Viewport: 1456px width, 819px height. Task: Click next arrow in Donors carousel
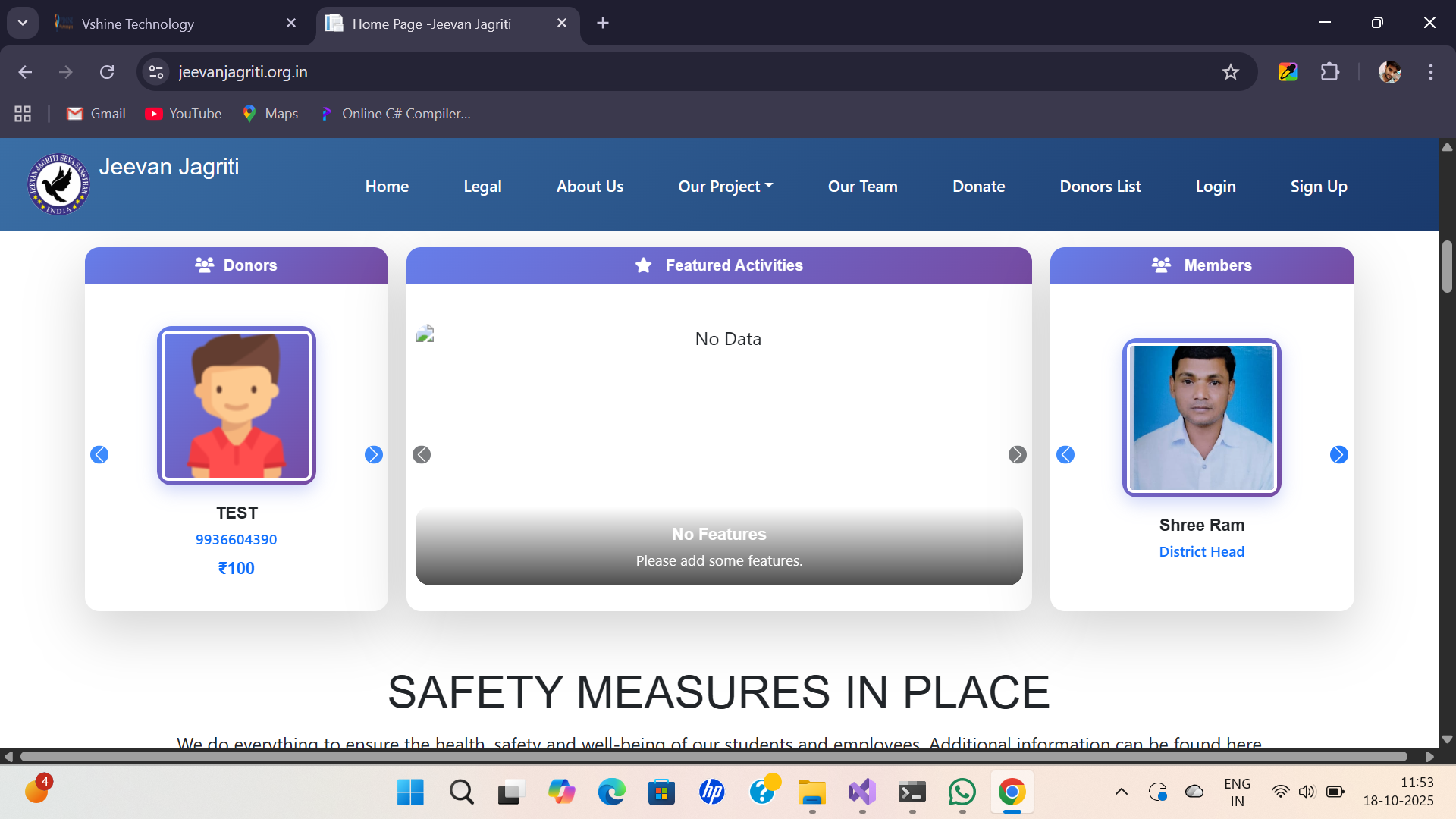[373, 454]
